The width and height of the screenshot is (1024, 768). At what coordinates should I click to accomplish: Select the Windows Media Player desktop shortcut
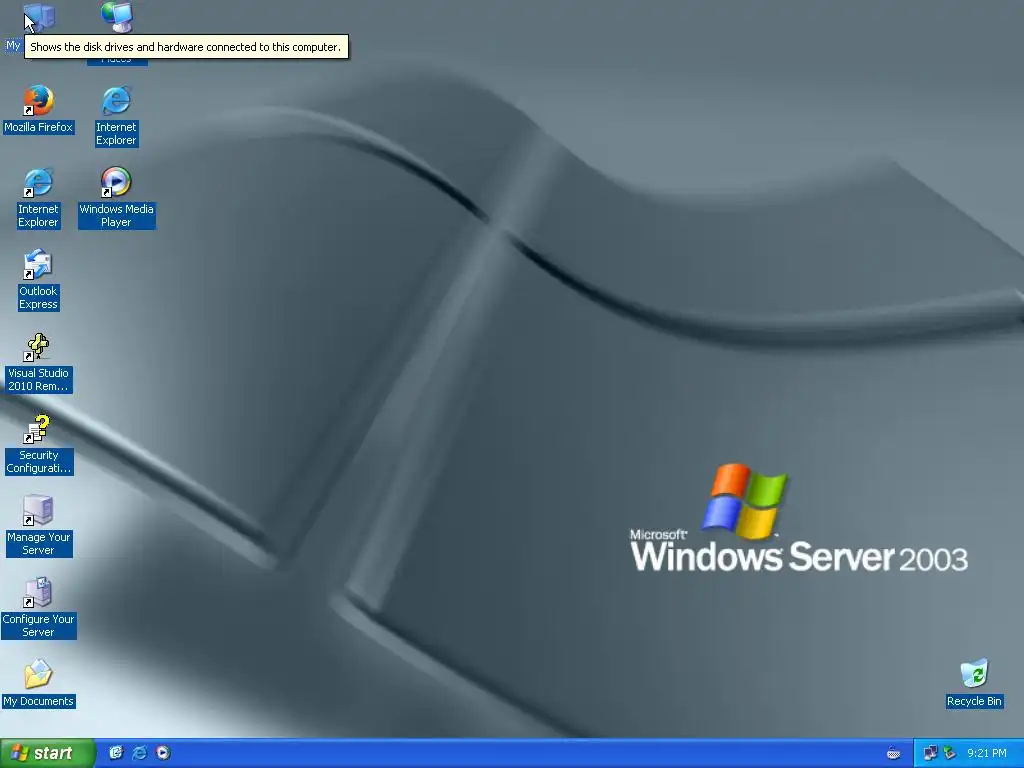pos(116,198)
